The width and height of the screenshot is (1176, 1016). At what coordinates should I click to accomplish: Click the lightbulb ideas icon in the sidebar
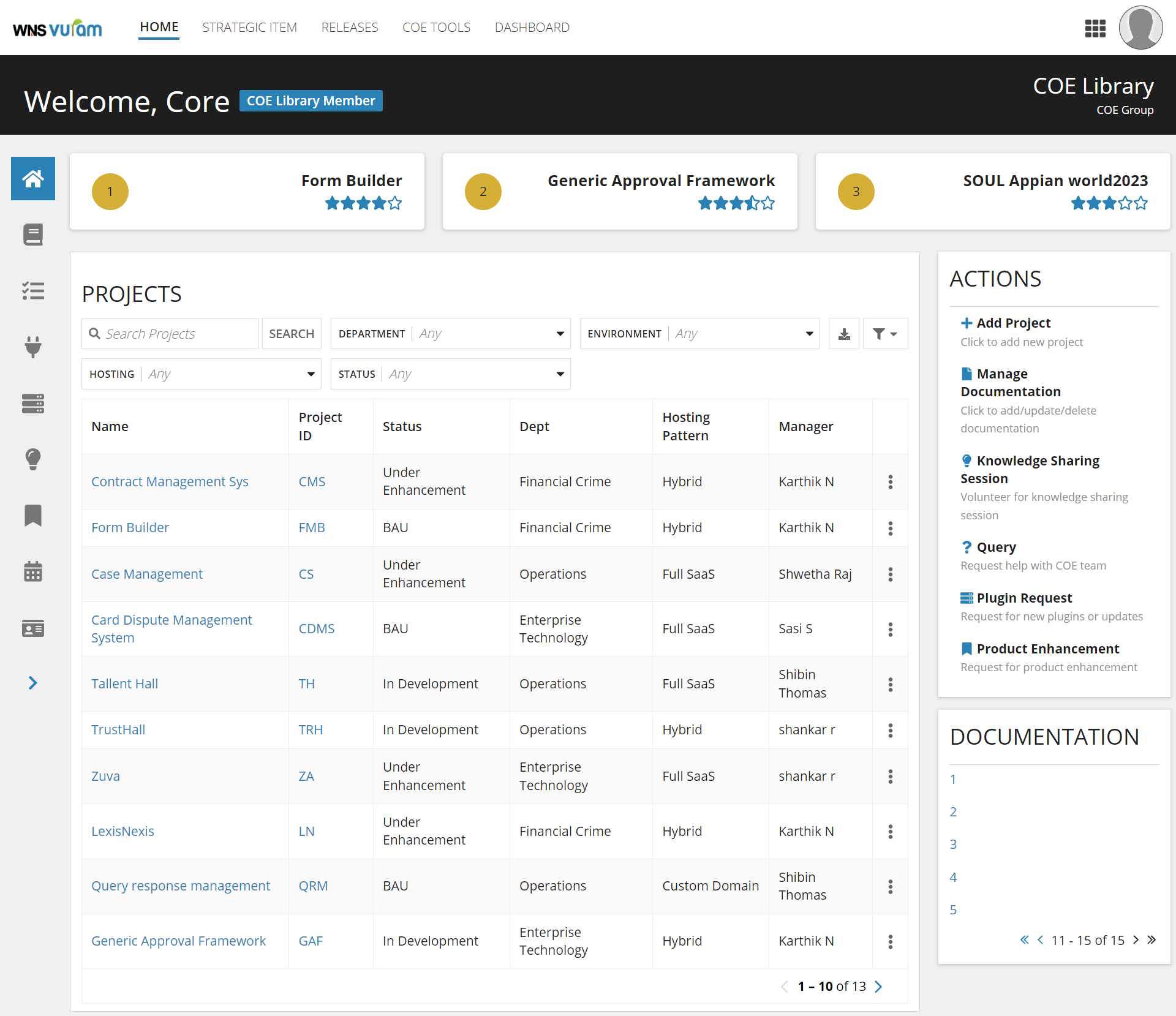coord(32,459)
